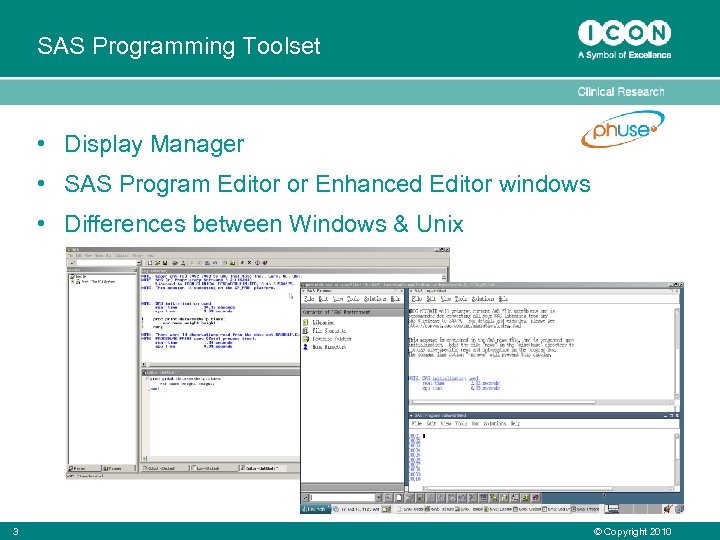Click horizontal scrollbar under Windows Log window
This screenshot has height=540, width=720.
pyautogui.click(x=220, y=365)
